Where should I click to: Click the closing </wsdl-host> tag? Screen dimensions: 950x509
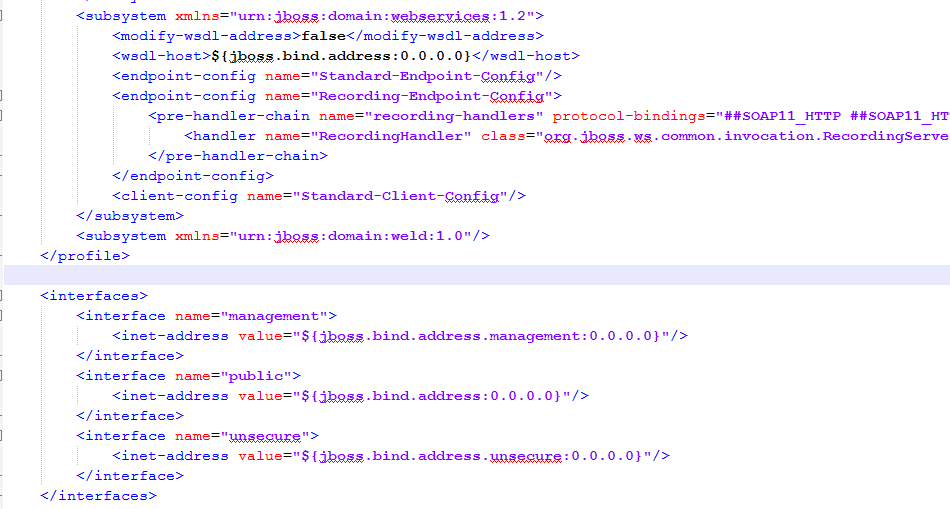[x=526, y=56]
